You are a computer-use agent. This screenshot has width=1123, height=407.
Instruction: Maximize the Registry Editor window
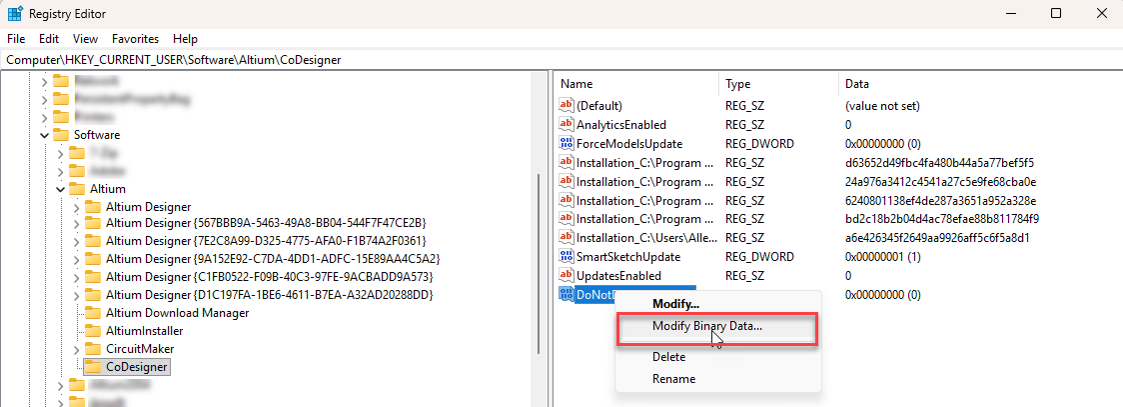pos(1056,13)
